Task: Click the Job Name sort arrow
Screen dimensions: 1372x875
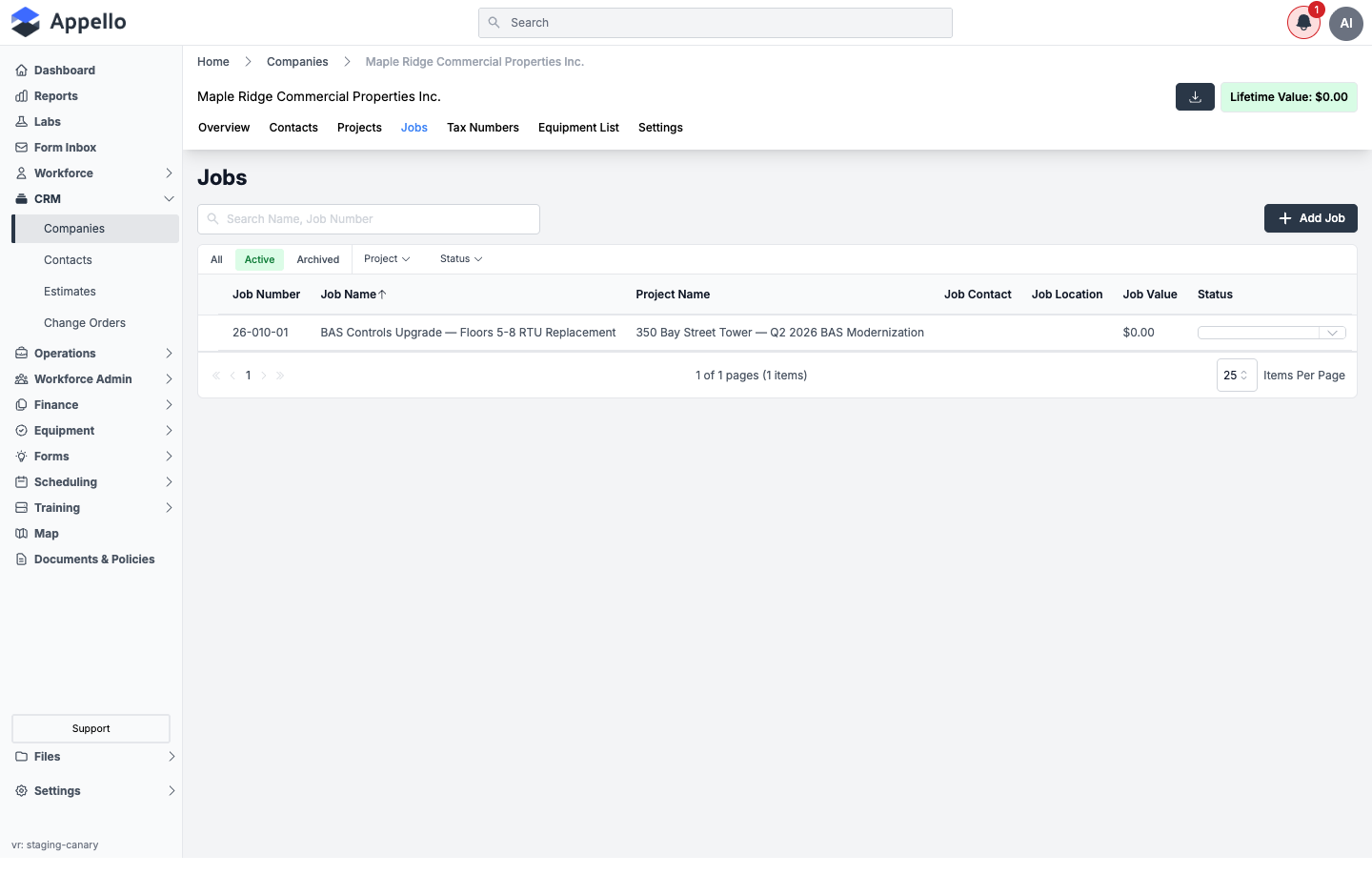Action: click(x=382, y=295)
